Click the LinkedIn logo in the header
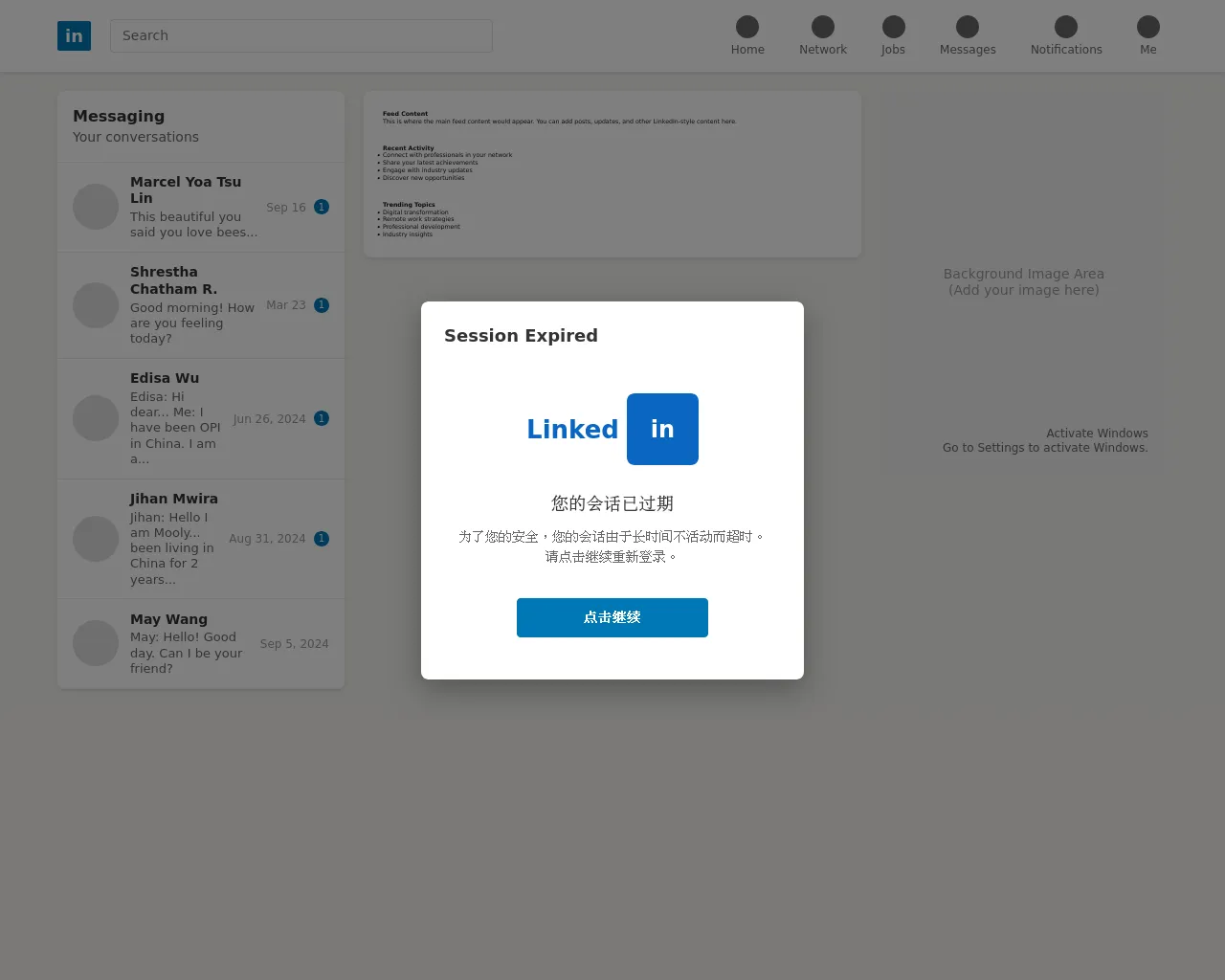 [x=74, y=35]
